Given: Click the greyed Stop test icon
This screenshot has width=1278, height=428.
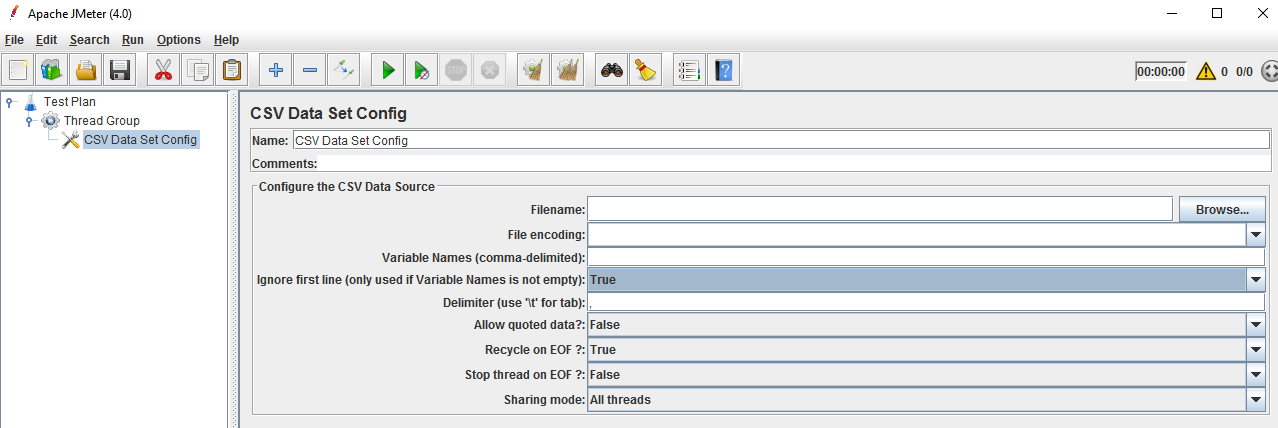Looking at the screenshot, I should coord(456,71).
